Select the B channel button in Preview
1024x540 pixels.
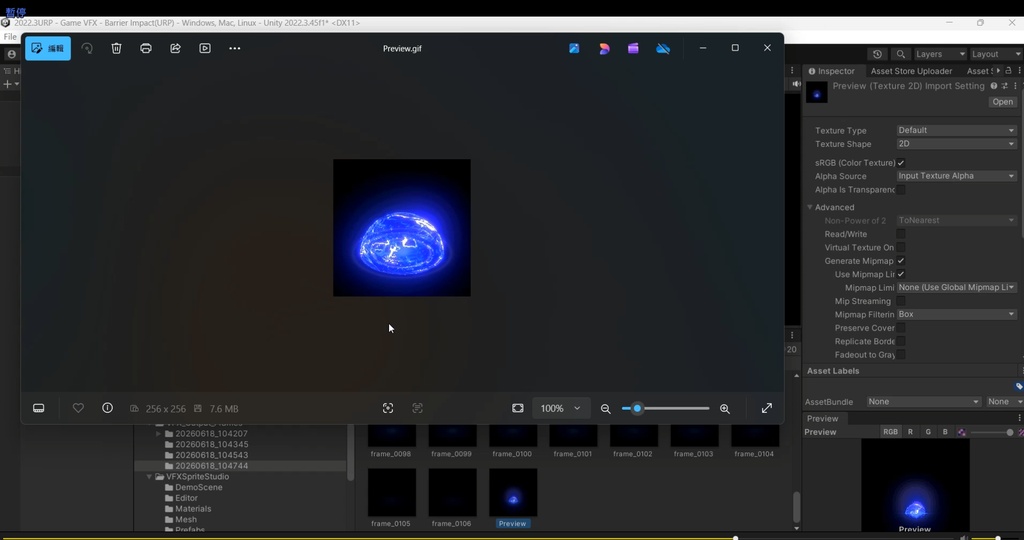pyautogui.click(x=945, y=432)
